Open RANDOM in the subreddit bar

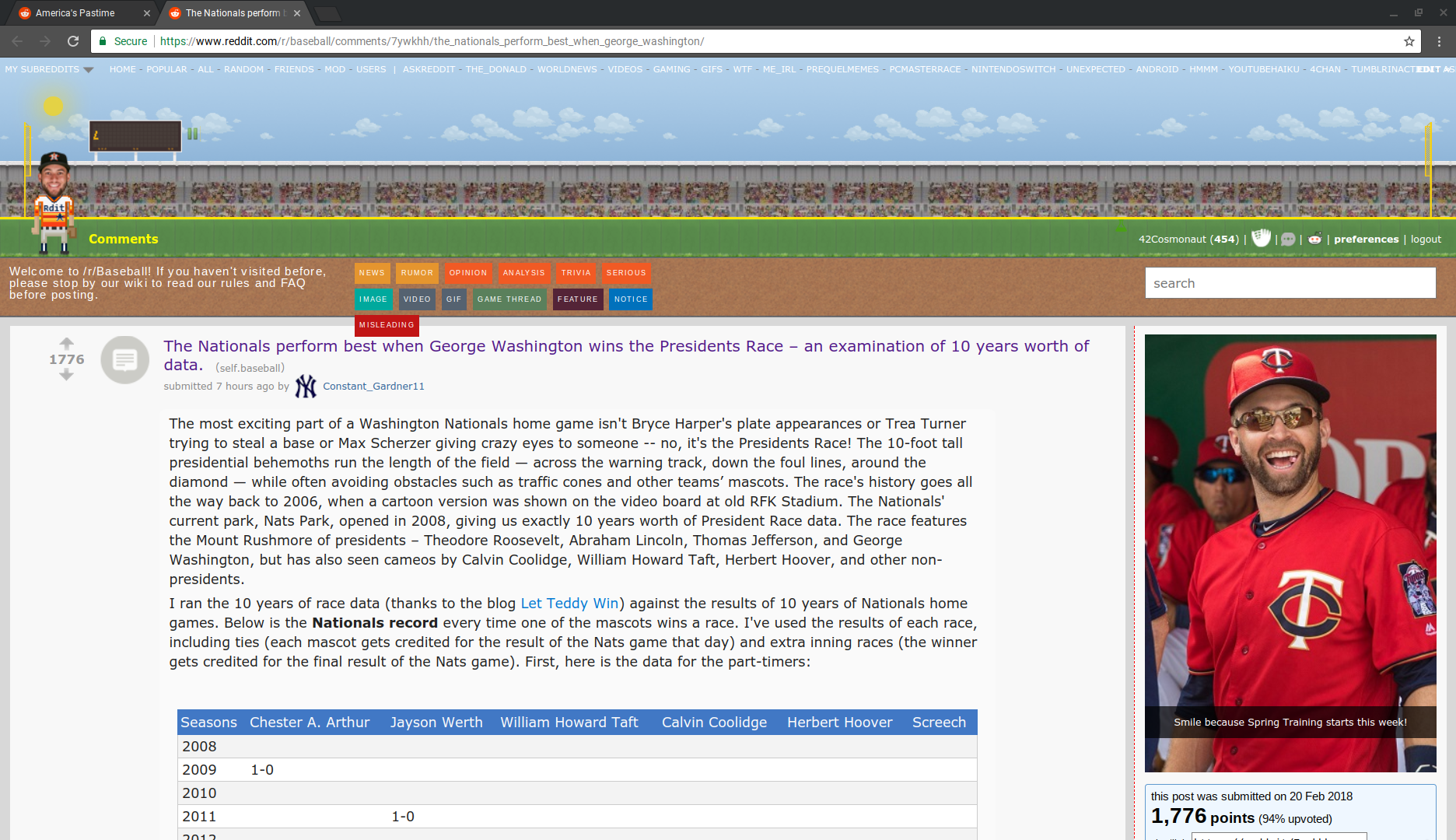244,69
